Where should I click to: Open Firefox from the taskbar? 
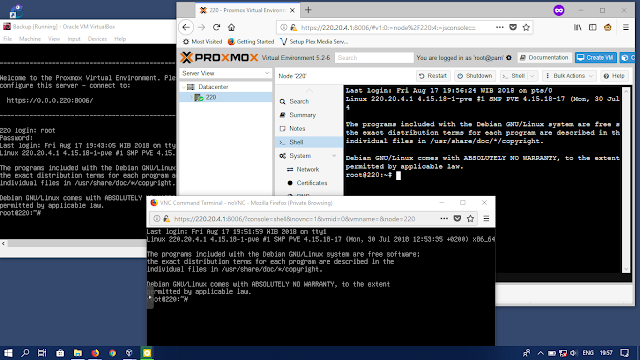95,353
